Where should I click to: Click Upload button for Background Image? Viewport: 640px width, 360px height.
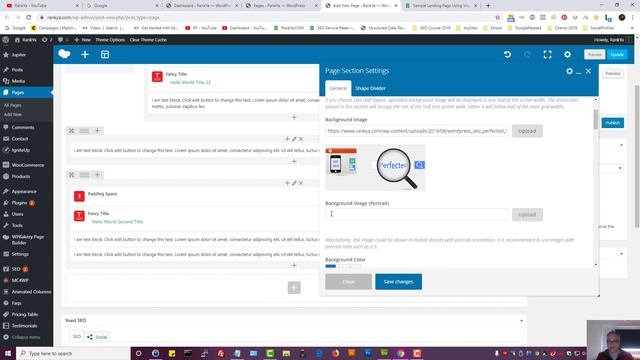click(x=527, y=131)
